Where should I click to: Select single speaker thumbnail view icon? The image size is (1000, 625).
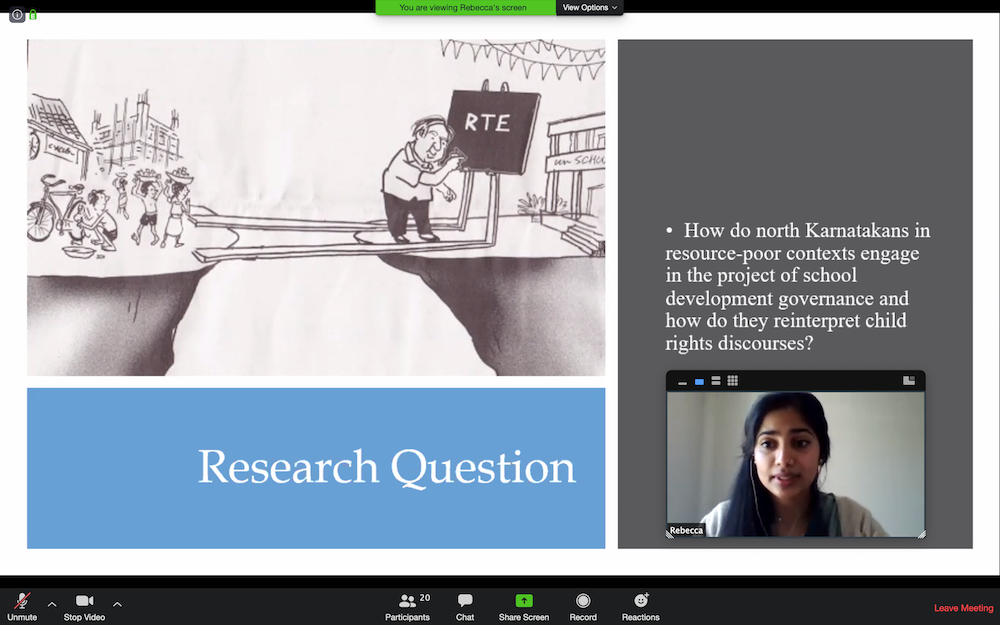pos(699,381)
